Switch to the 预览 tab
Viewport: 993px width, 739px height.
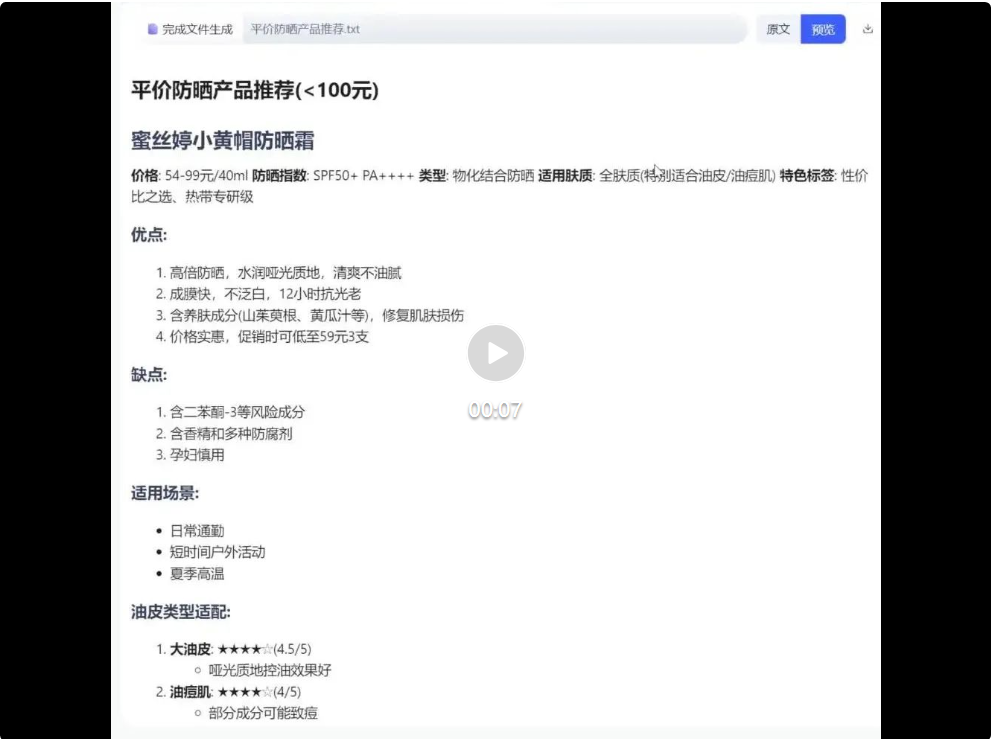823,29
